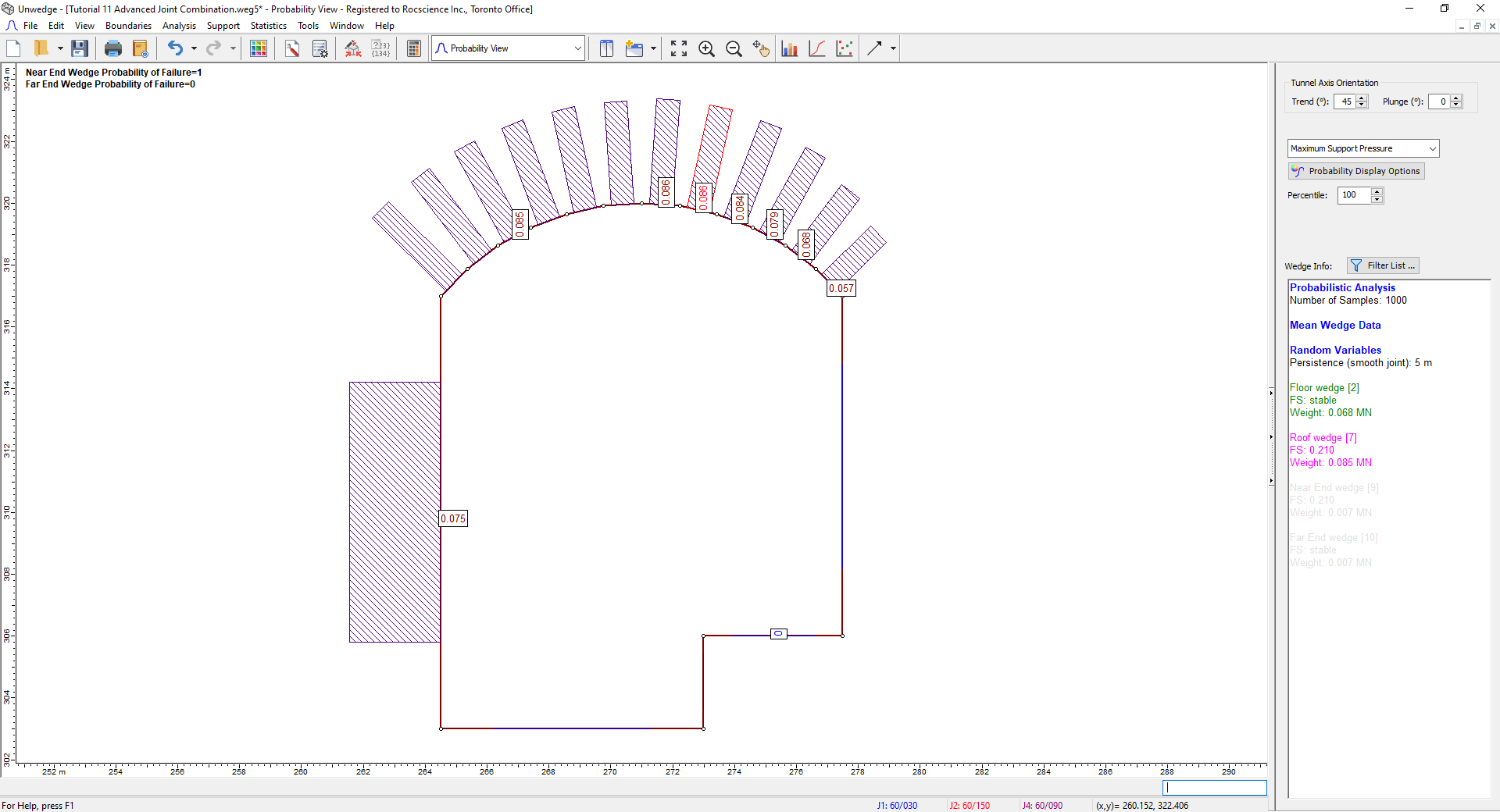The width and height of the screenshot is (1500, 812).
Task: Open the Statistics menu
Action: pos(268,26)
